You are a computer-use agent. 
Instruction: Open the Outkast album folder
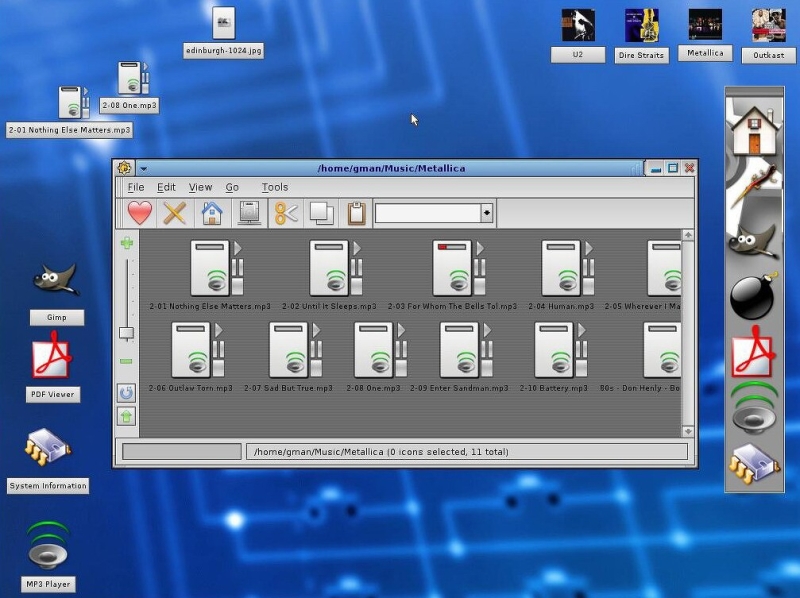click(x=769, y=25)
